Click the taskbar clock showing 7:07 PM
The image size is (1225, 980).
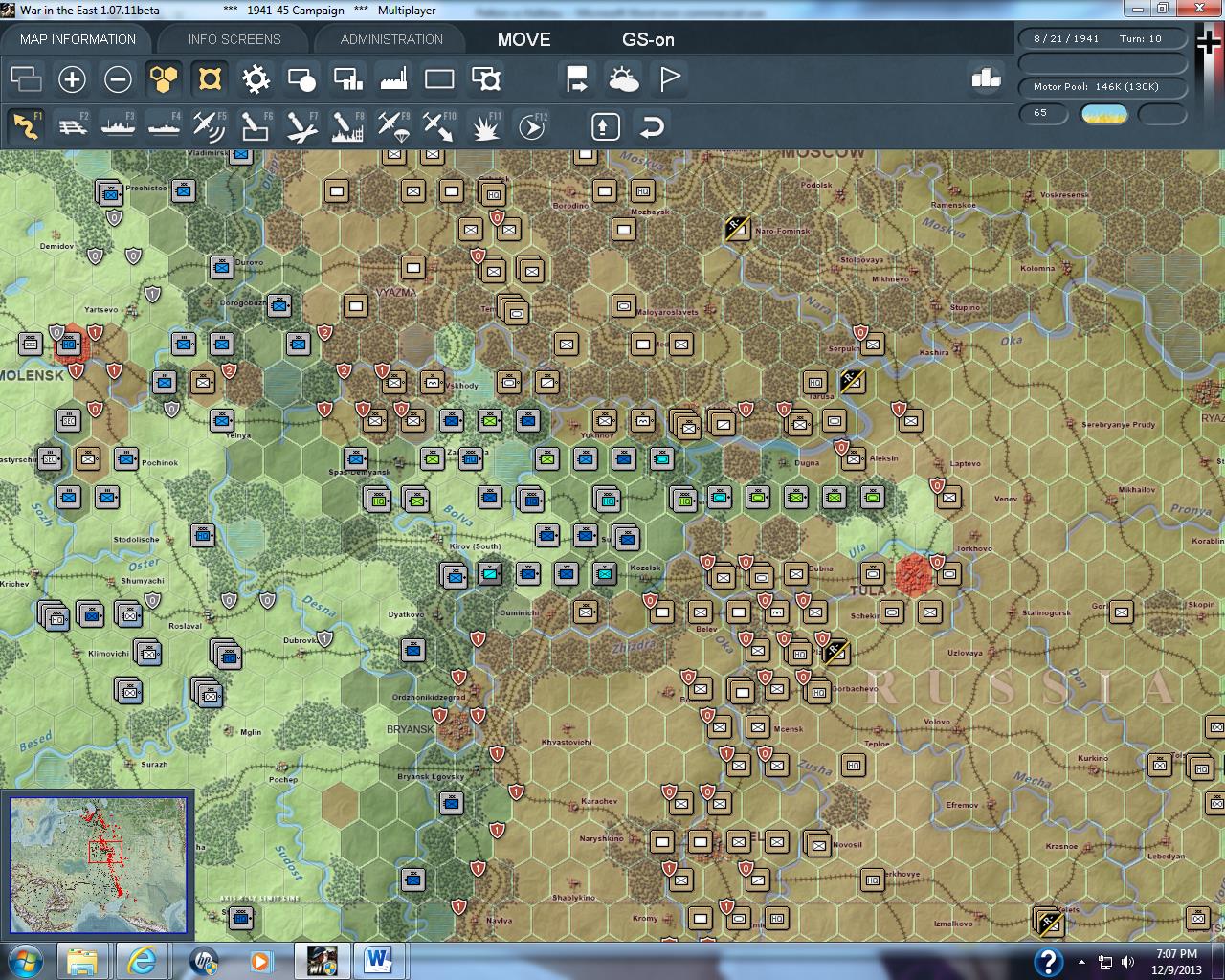1176,961
